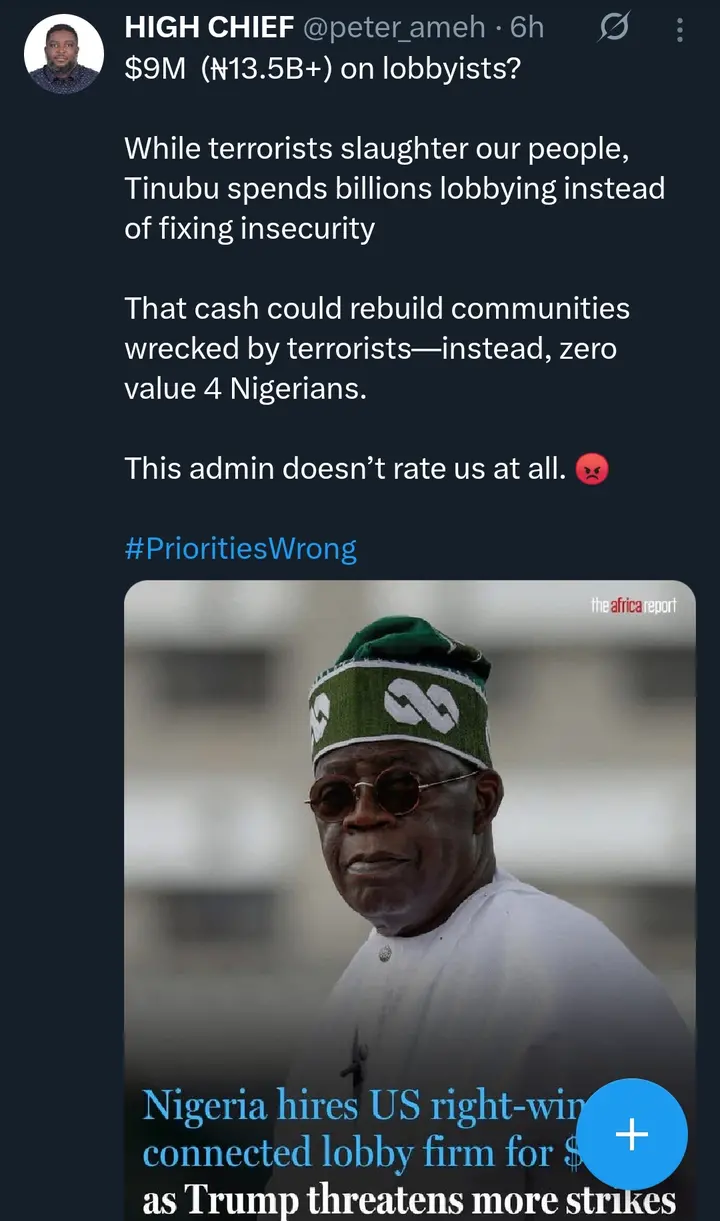Screen dimensions: 720x1221
Task: Click the 6h post timestamp
Action: pos(527,28)
